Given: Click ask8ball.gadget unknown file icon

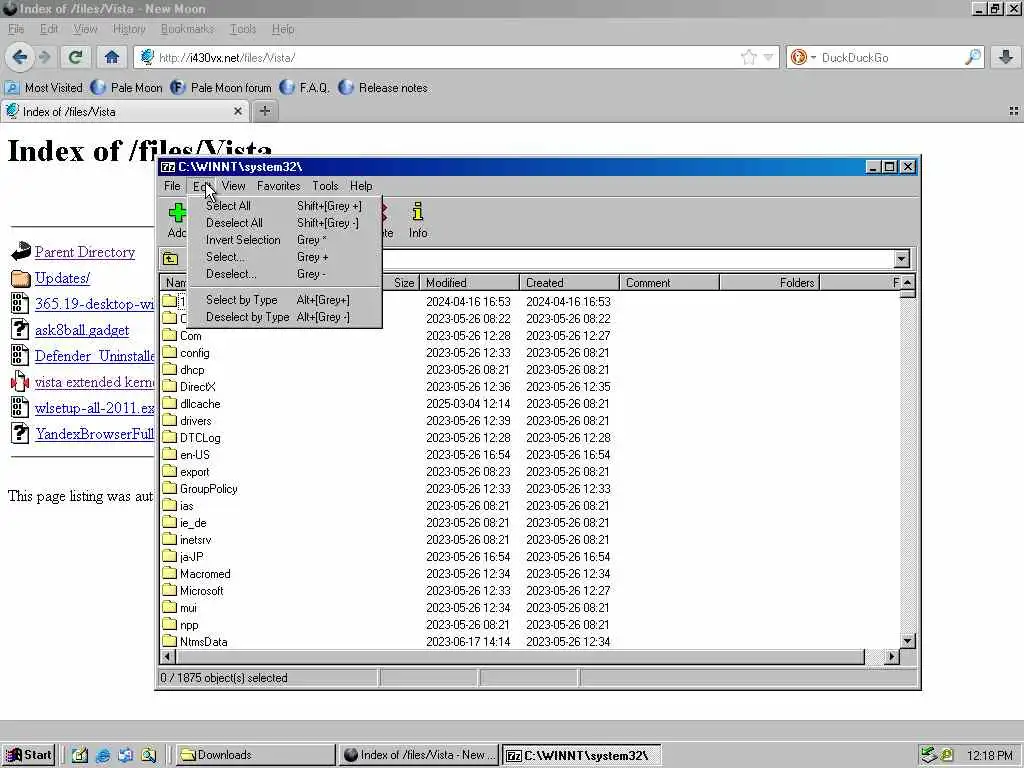Looking at the screenshot, I should tap(20, 329).
